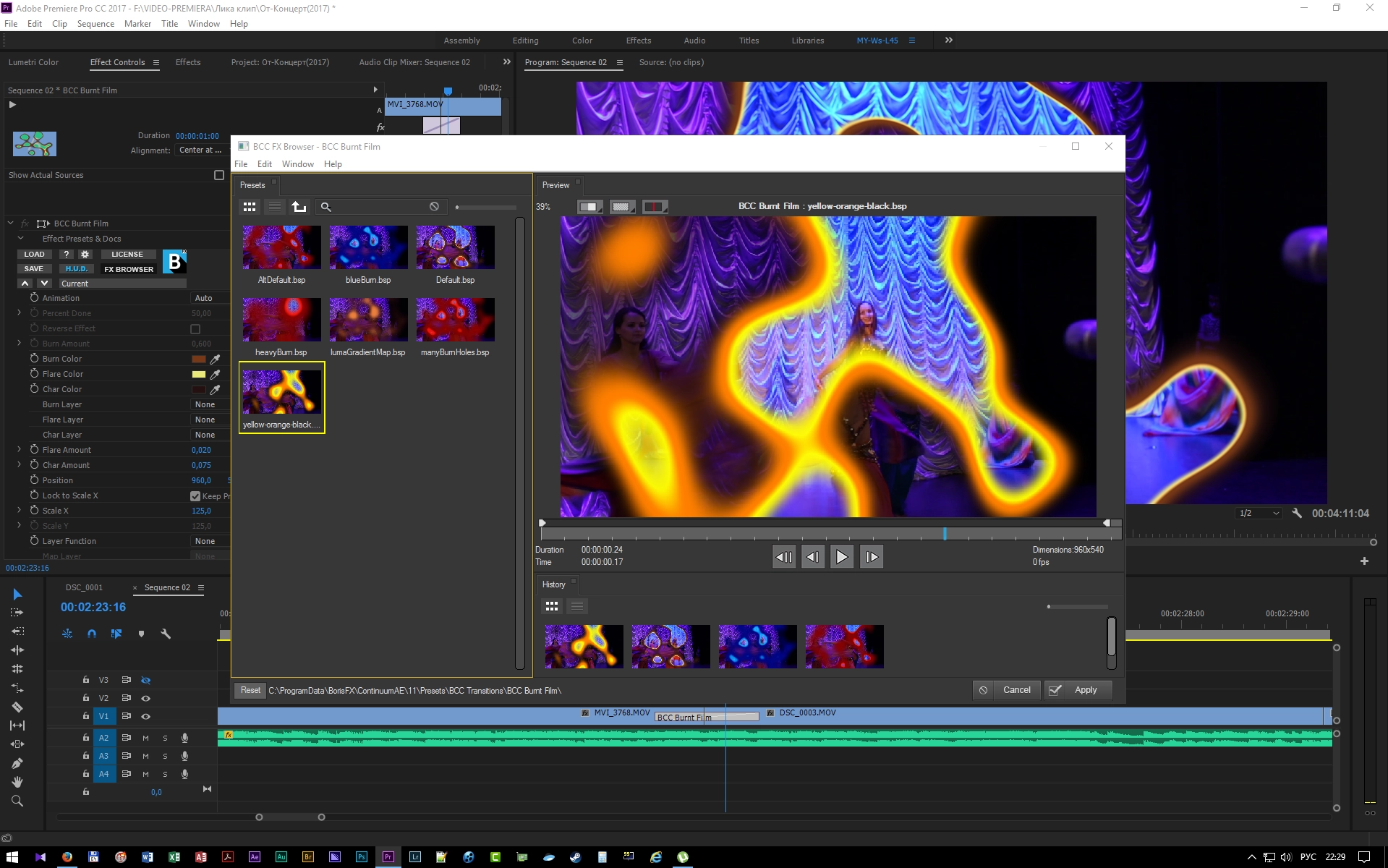
Task: Click Reset button in FX Browser
Action: coord(250,690)
